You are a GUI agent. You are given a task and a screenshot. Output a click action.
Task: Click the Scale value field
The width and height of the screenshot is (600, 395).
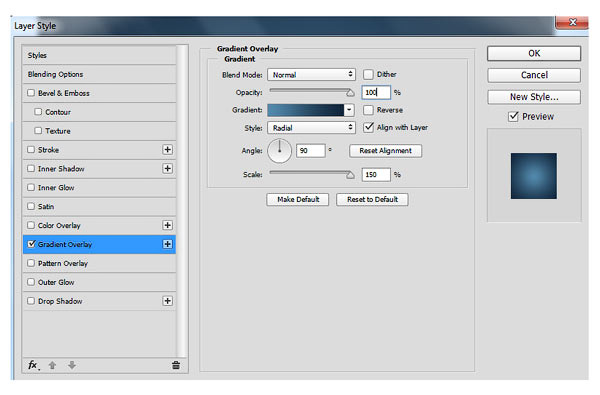(x=376, y=175)
